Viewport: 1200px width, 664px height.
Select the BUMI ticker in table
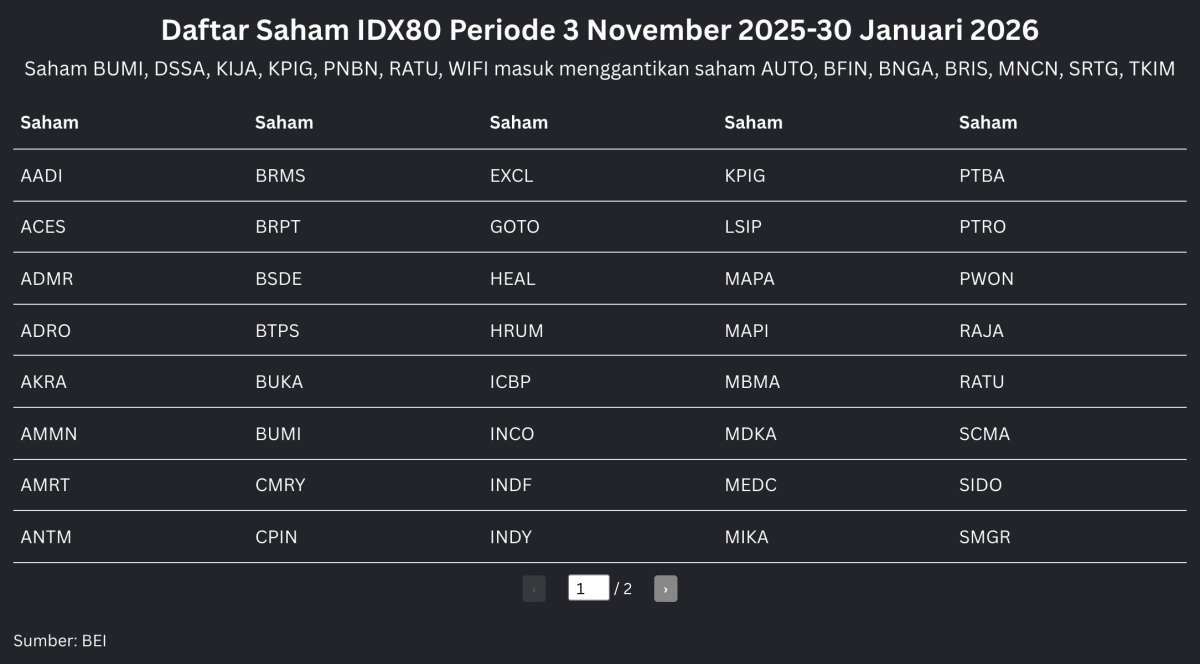278,434
